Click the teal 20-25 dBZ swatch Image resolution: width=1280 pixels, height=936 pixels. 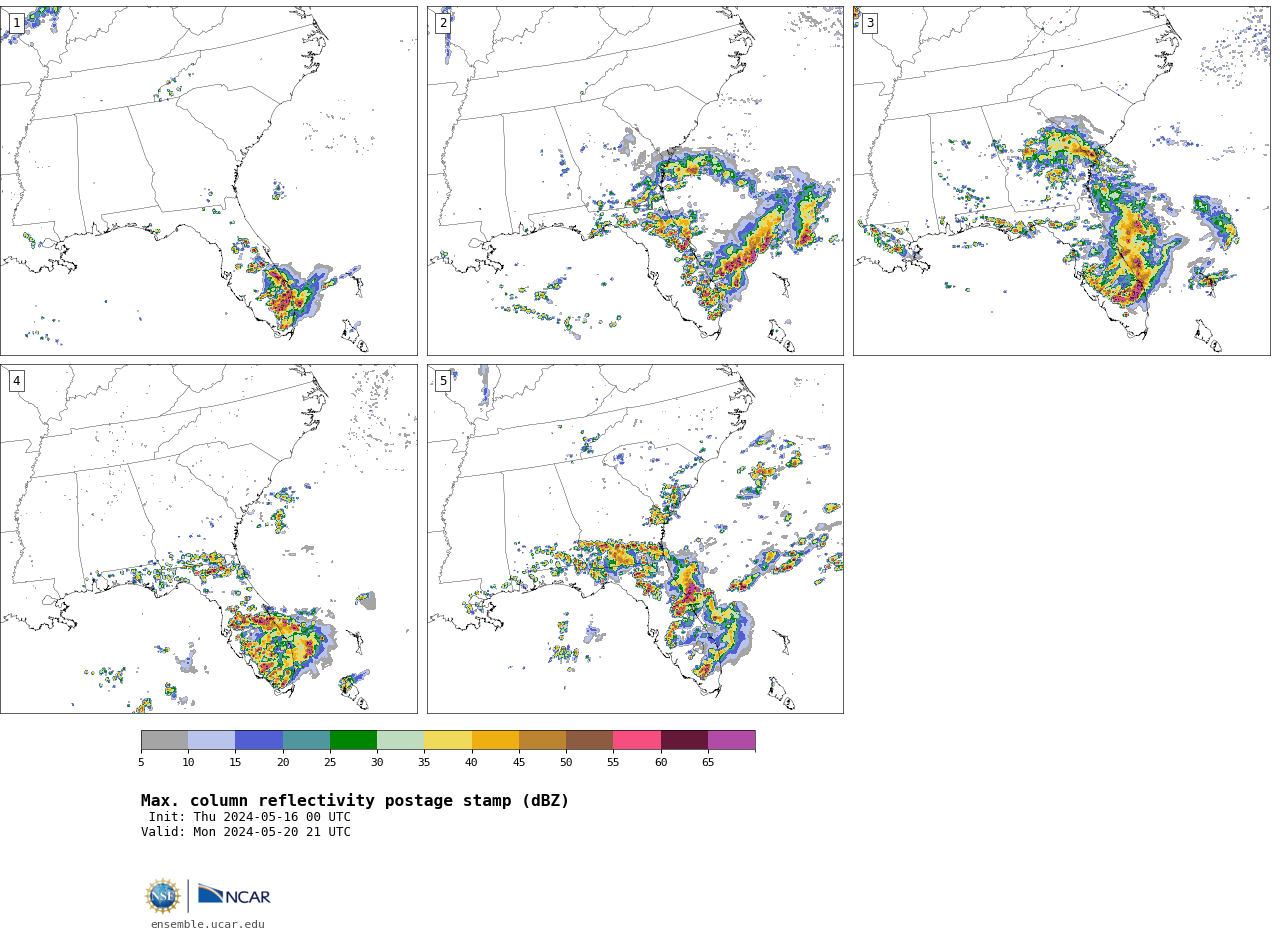click(x=306, y=740)
